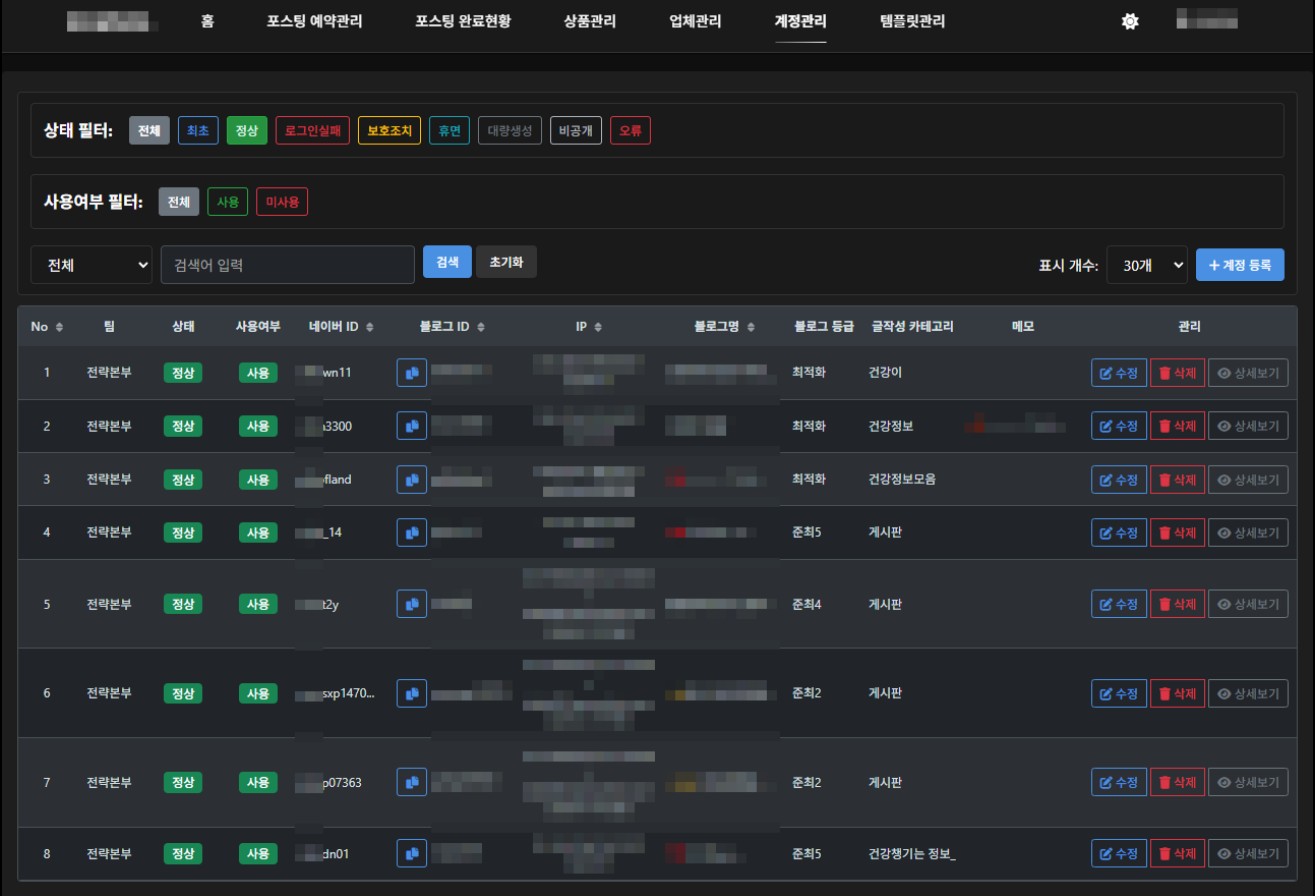Copy the blog ID in row 2
The image size is (1315, 896).
coord(411,426)
